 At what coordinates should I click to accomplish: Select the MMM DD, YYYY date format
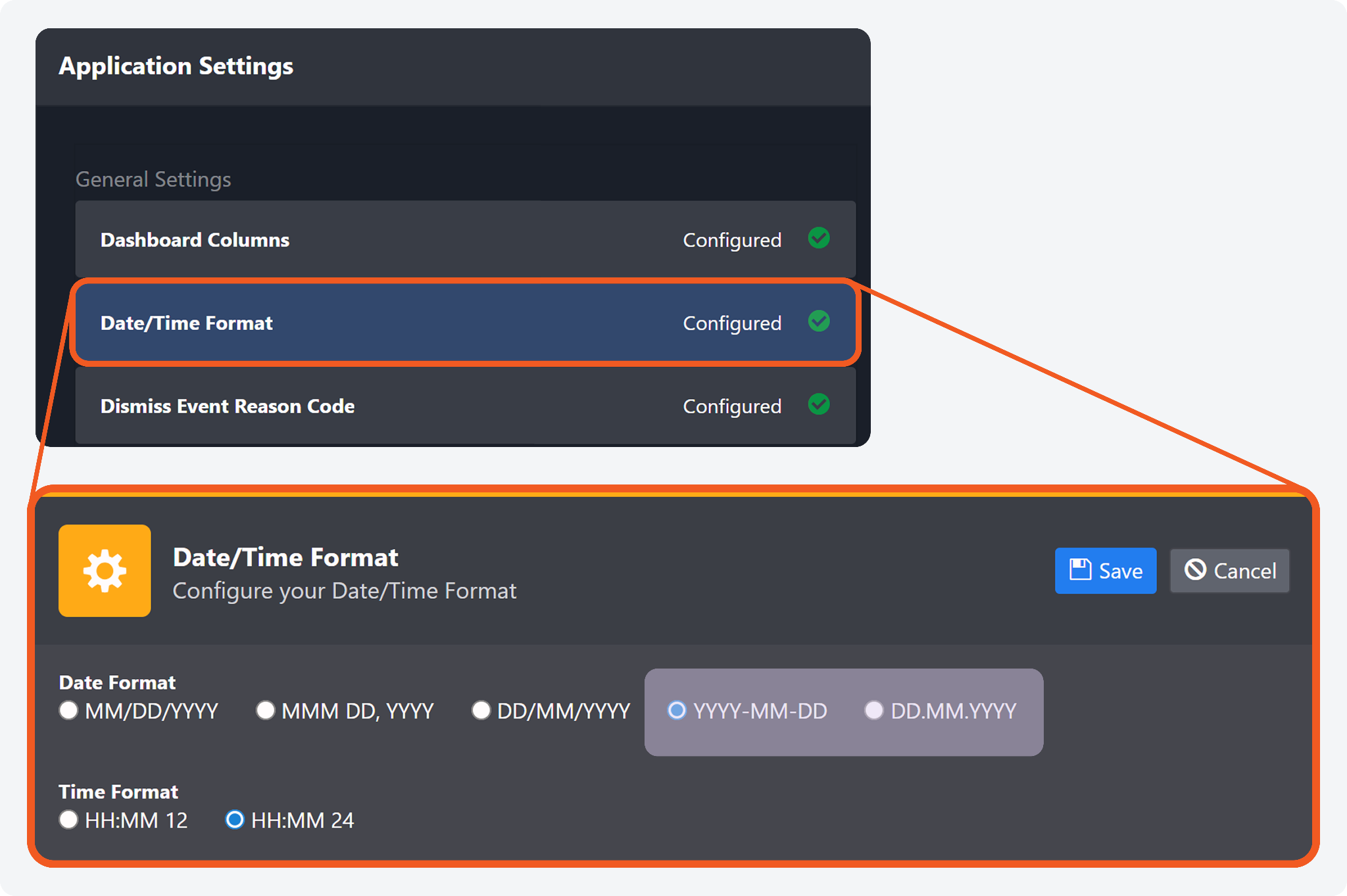click(x=265, y=711)
